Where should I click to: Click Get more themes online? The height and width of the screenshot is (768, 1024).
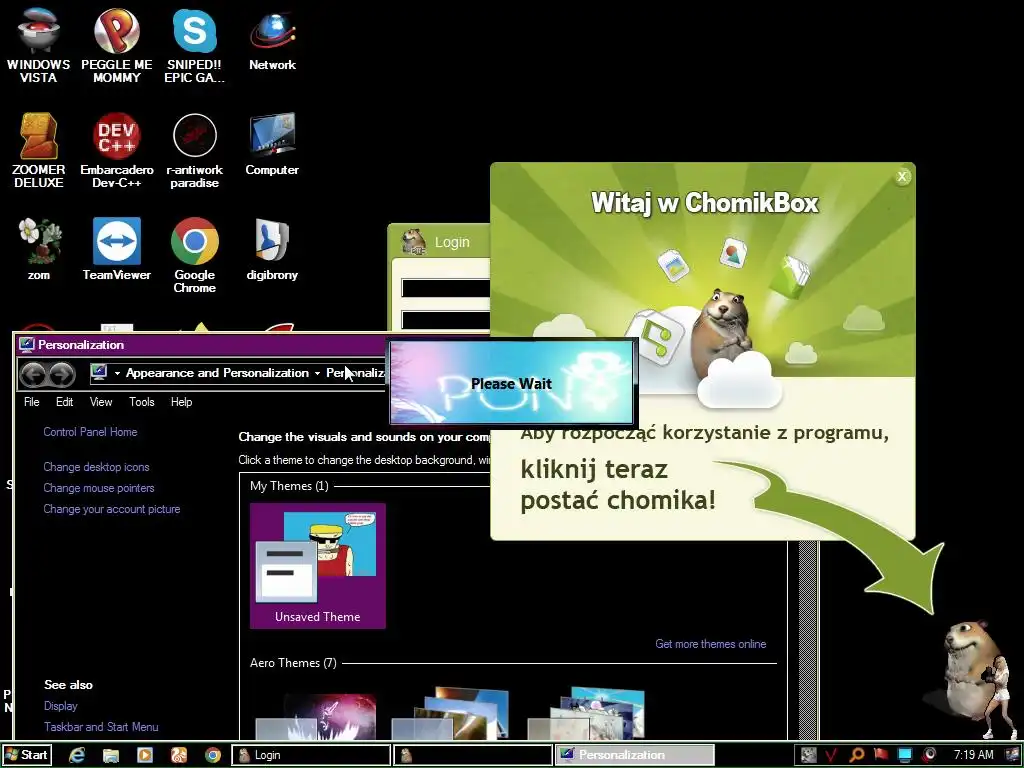point(711,644)
